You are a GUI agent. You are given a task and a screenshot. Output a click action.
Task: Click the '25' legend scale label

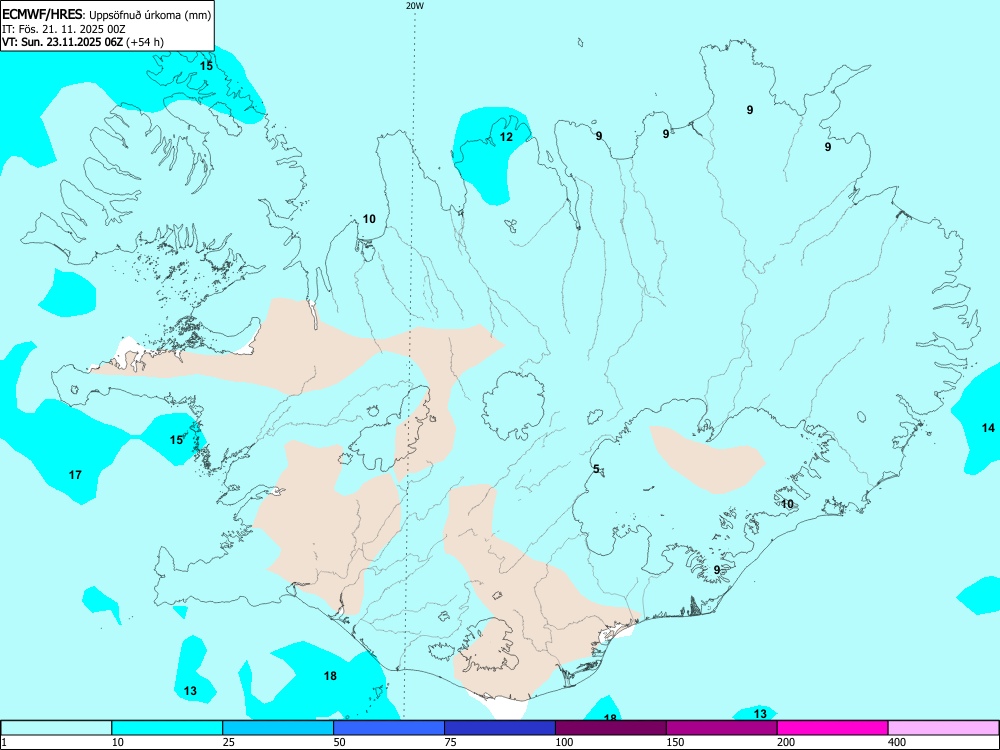click(229, 742)
